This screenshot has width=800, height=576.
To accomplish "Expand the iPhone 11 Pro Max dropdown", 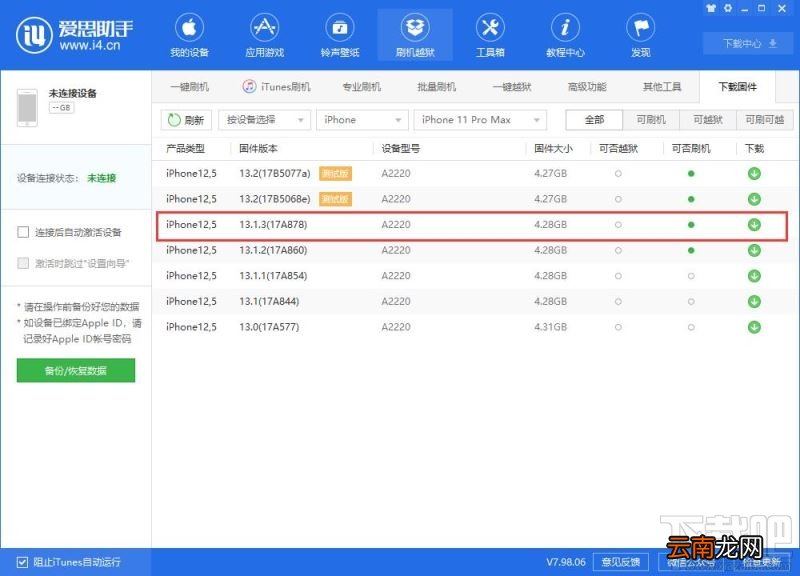I will [480, 120].
